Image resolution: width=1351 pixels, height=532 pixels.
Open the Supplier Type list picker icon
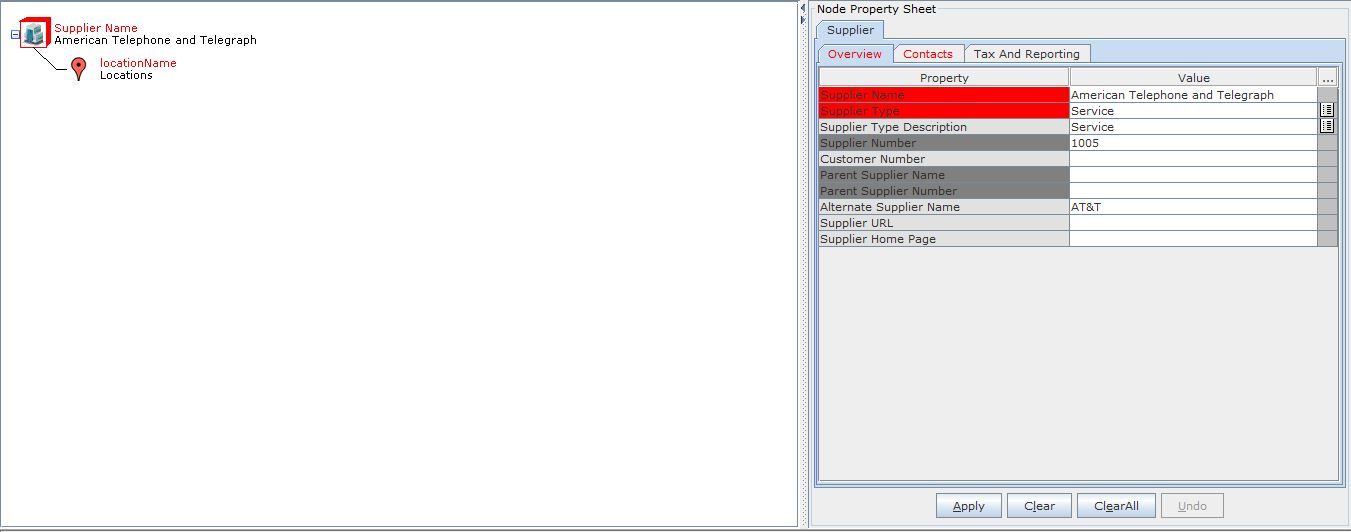pos(1327,111)
